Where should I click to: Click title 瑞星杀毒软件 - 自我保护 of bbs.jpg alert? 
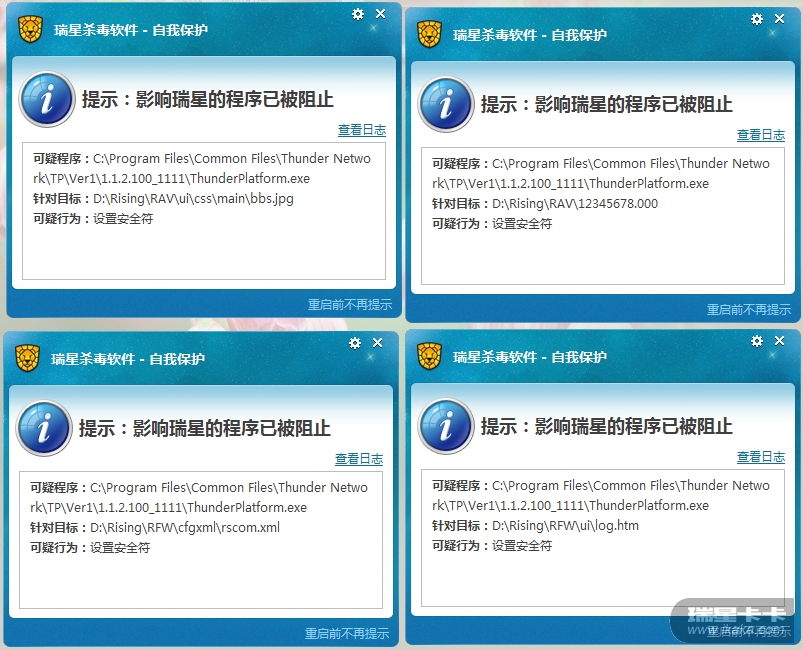point(131,30)
